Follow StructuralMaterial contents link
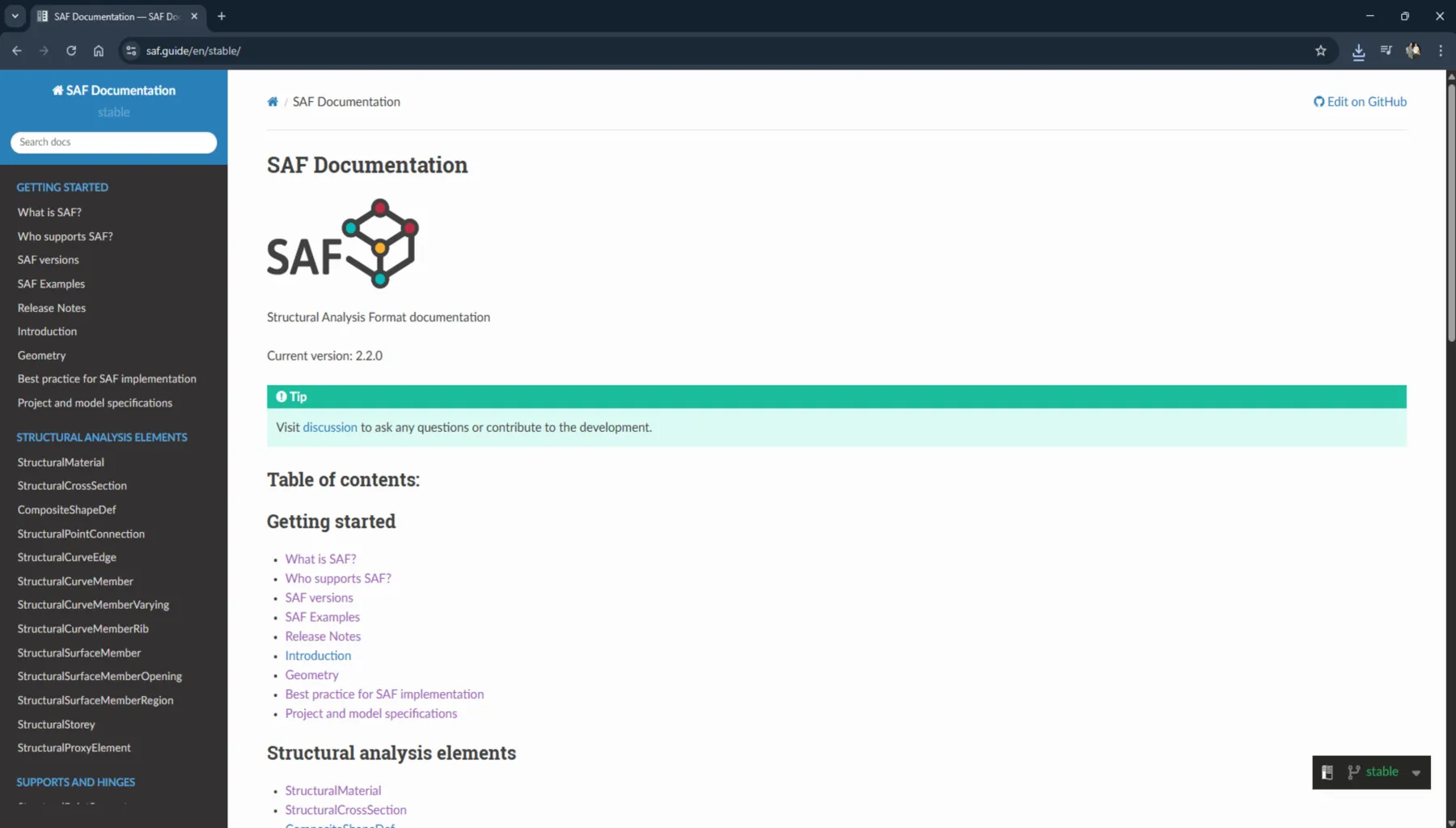The height and width of the screenshot is (828, 1456). [x=332, y=791]
